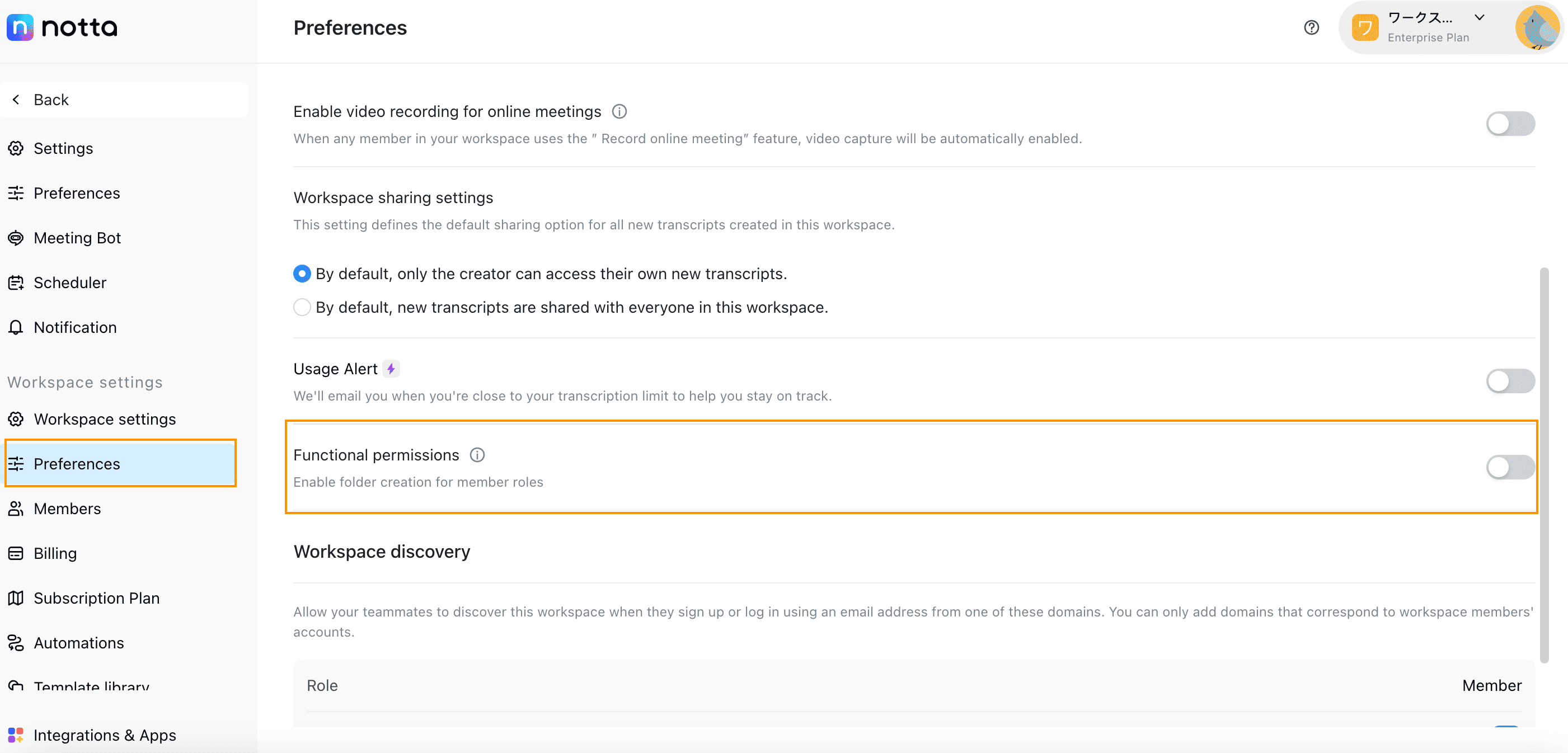Image resolution: width=1568 pixels, height=753 pixels.
Task: Click the orange workspace badge icon
Action: coord(1365,27)
